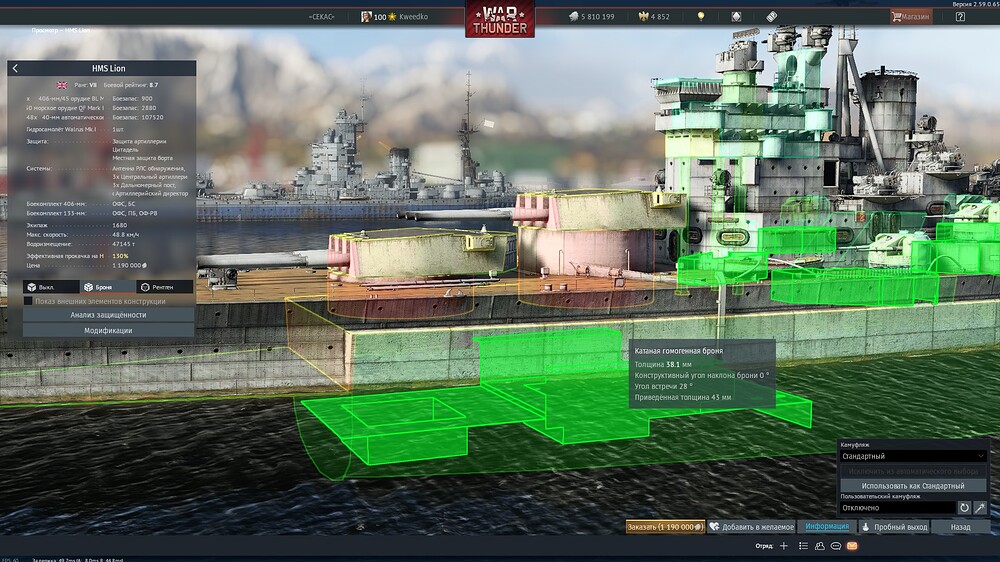Select the Выкл. view mode tab
The height and width of the screenshot is (562, 1000).
point(51,287)
